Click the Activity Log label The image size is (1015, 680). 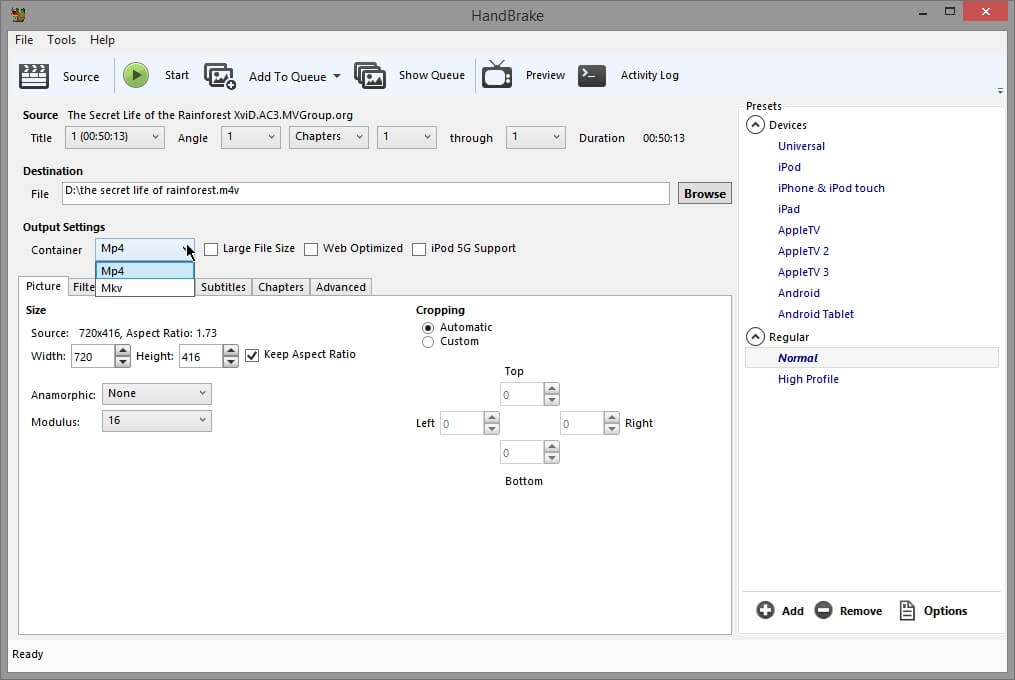650,75
